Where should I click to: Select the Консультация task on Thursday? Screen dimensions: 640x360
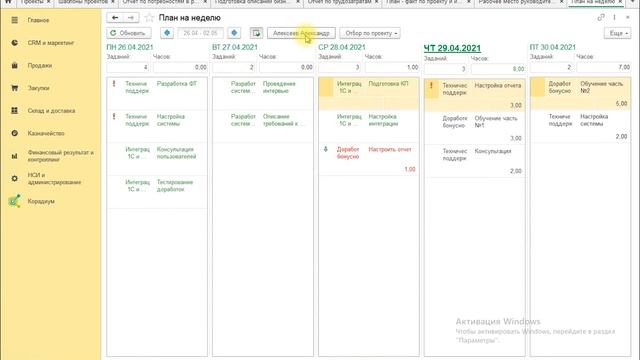(475, 161)
